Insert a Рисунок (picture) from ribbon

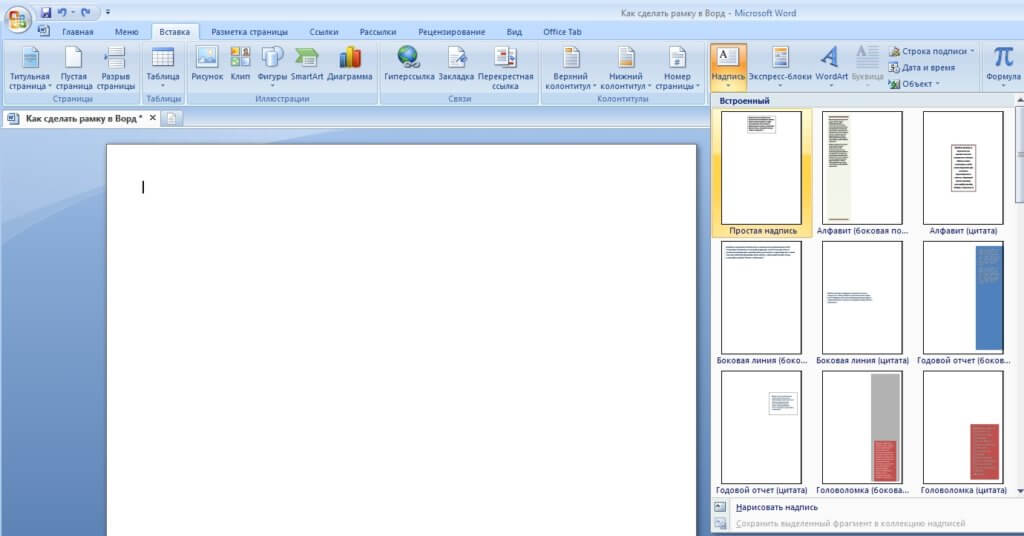[x=207, y=66]
